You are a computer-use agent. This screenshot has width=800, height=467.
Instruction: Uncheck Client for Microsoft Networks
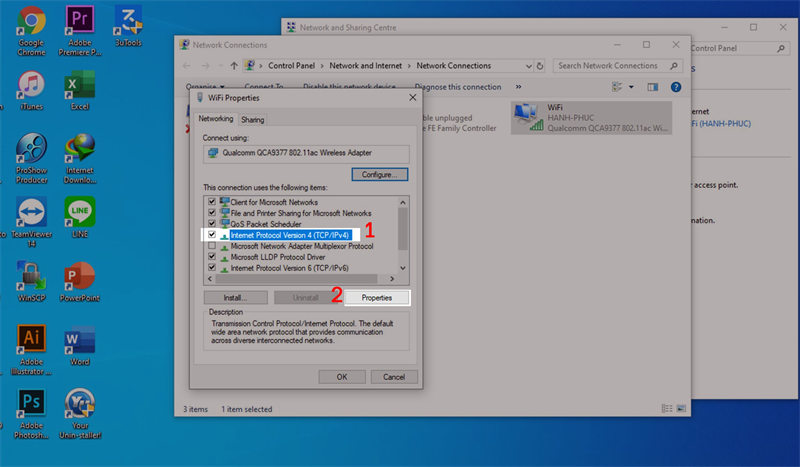point(212,202)
